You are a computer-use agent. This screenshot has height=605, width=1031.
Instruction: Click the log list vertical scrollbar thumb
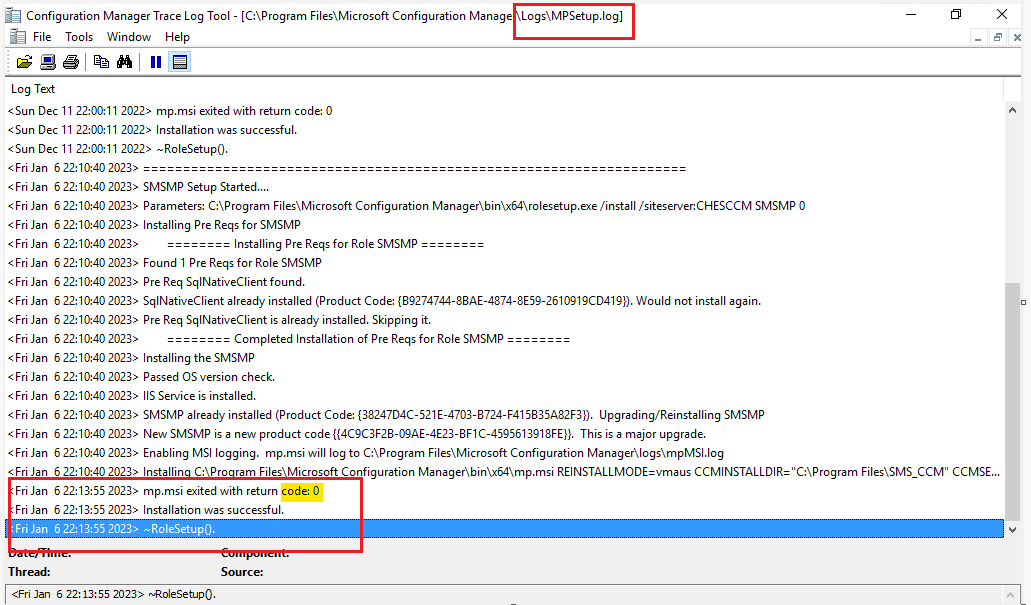coord(1013,401)
